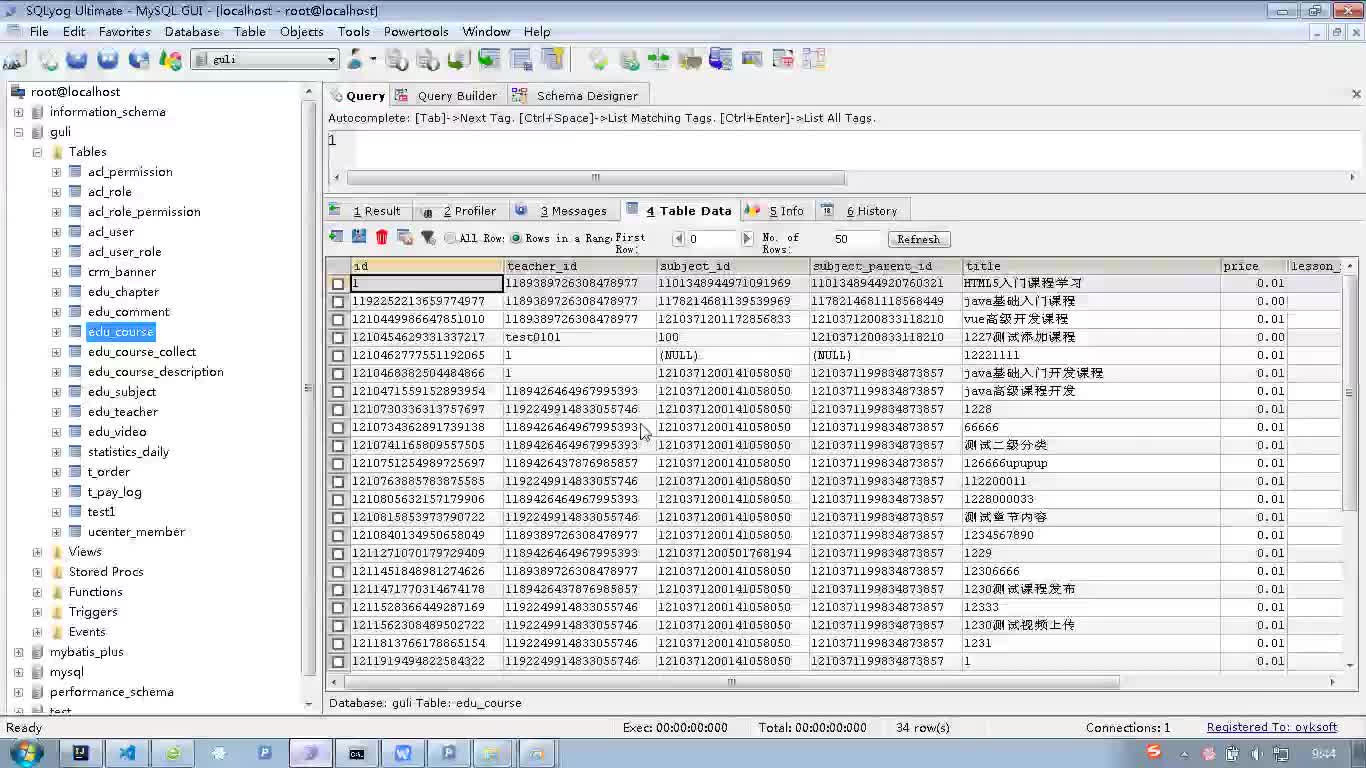Viewport: 1366px width, 768px height.
Task: Check the row checkbox for 1227测试添加课程
Action: click(x=338, y=338)
